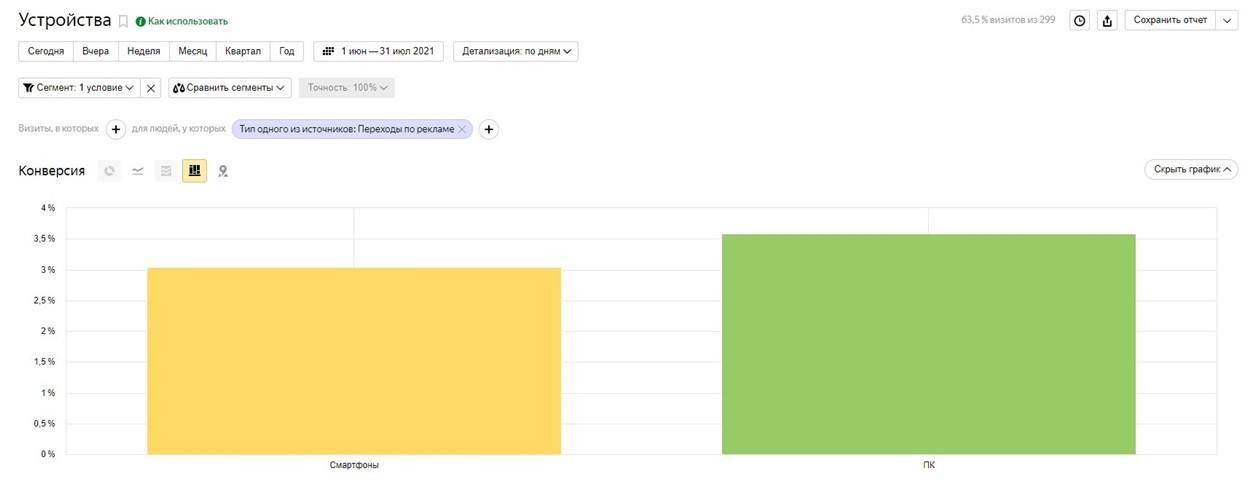Select the Неделя period tab
The height and width of the screenshot is (496, 1255).
click(144, 51)
